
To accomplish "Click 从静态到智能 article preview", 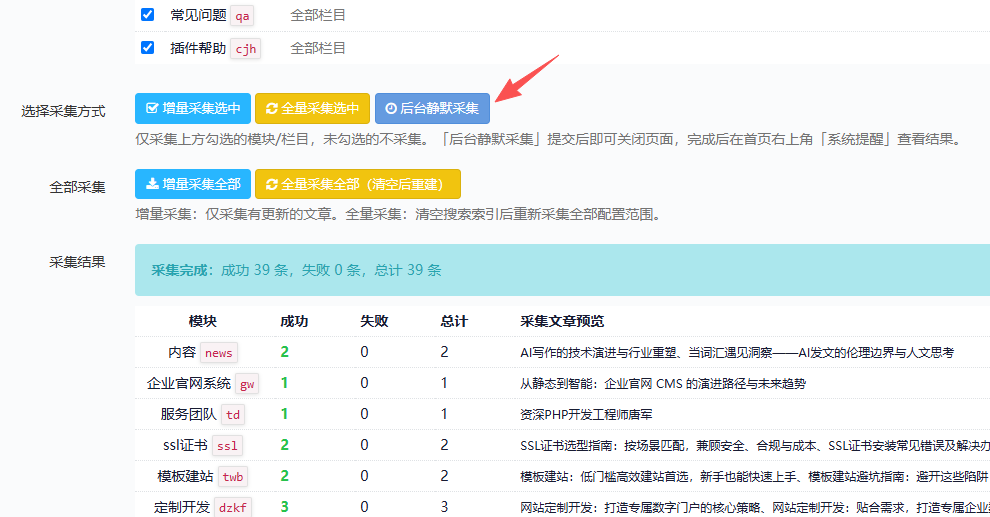I will pyautogui.click(x=663, y=383).
